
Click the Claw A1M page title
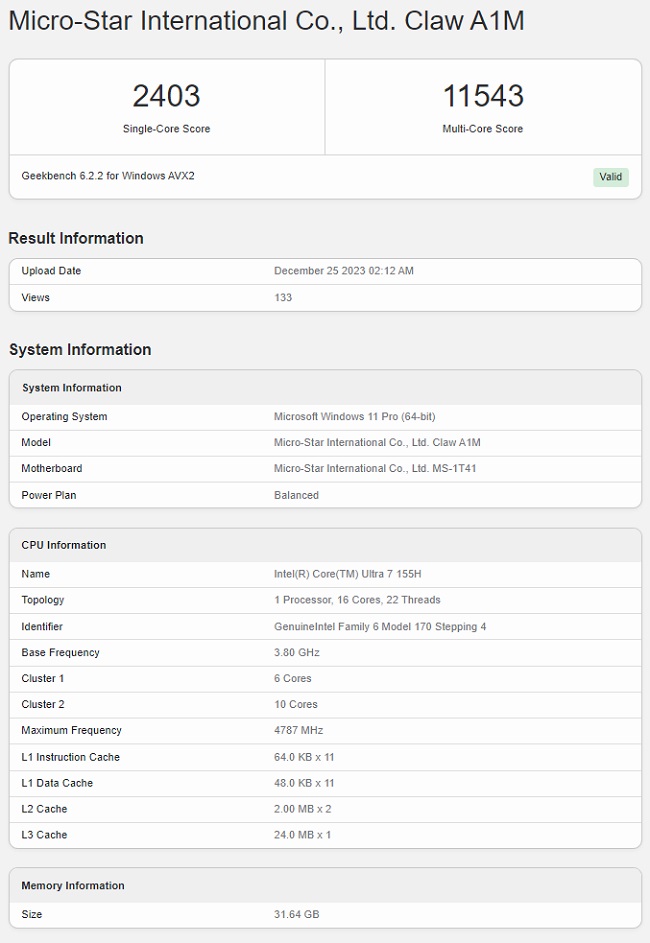point(266,21)
